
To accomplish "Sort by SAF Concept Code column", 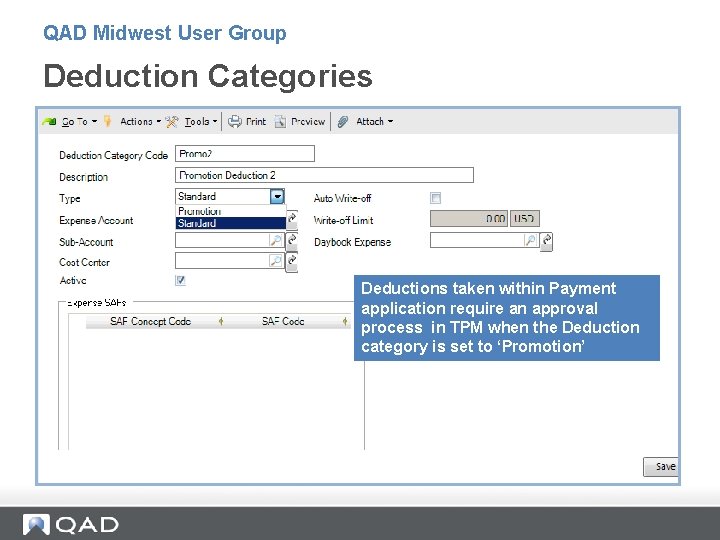I will pyautogui.click(x=151, y=321).
